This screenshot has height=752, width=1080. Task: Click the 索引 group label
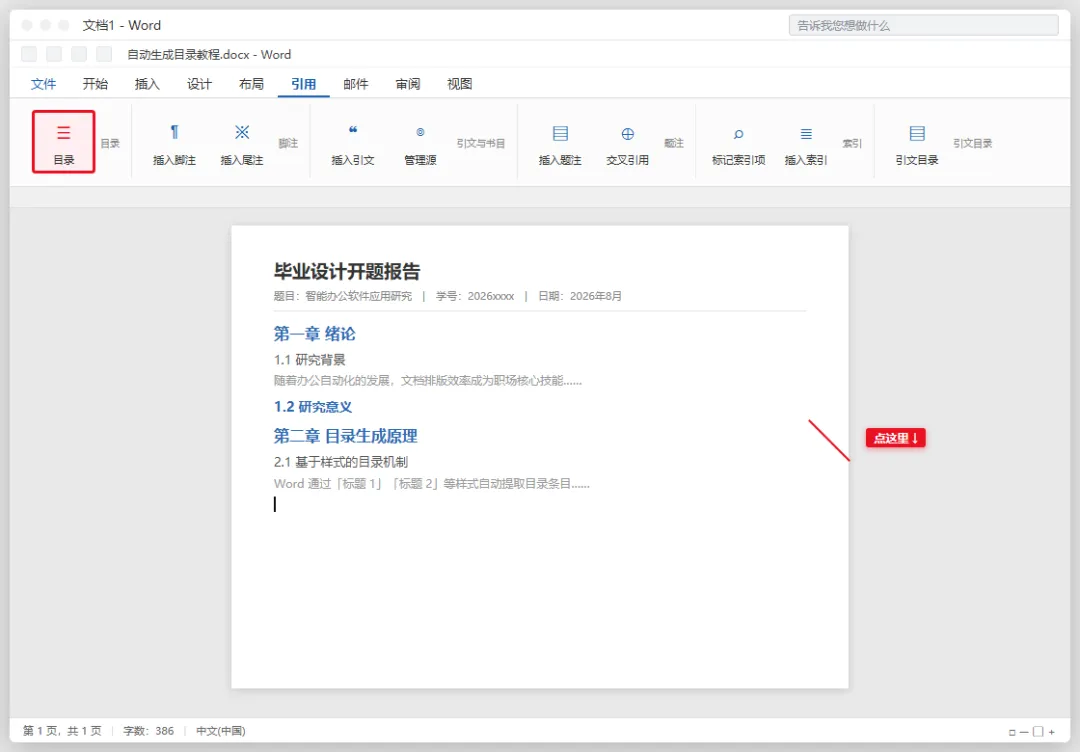[x=852, y=143]
